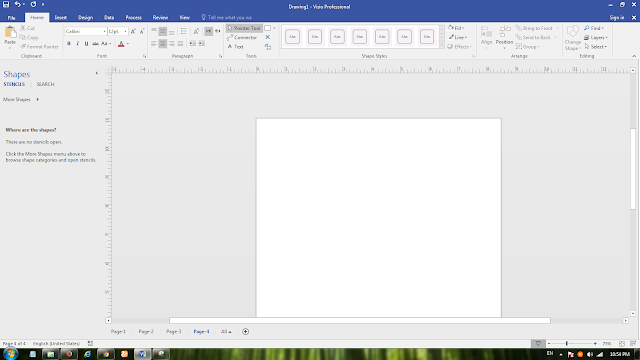Select the Rectangle shape tool
The height and width of the screenshot is (360, 640).
coord(267,28)
